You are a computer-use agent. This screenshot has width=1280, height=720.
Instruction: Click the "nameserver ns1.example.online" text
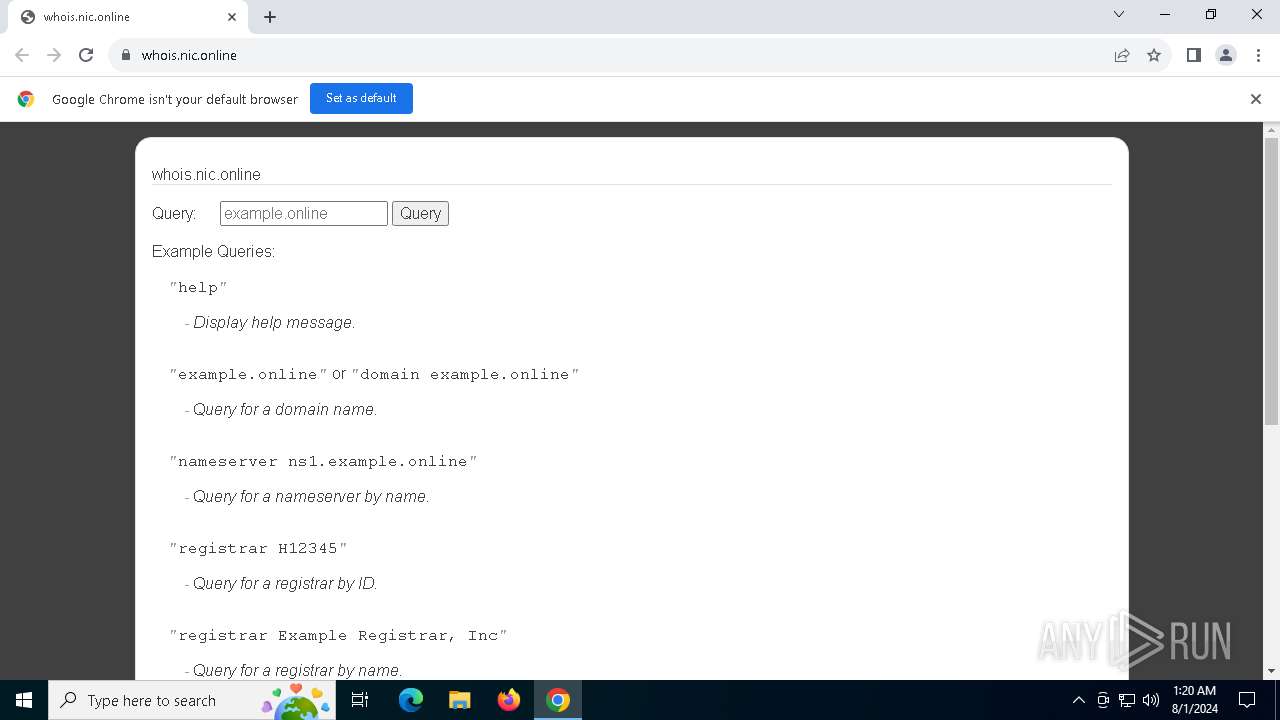pyautogui.click(x=323, y=462)
